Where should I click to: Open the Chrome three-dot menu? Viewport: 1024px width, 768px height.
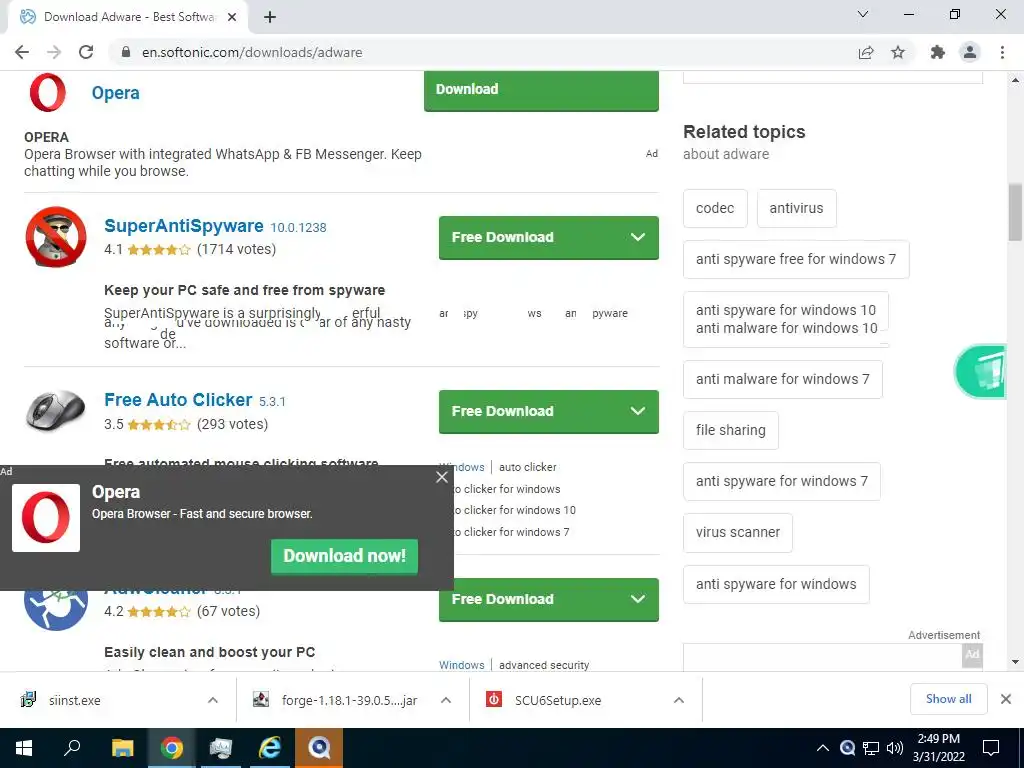click(1002, 52)
